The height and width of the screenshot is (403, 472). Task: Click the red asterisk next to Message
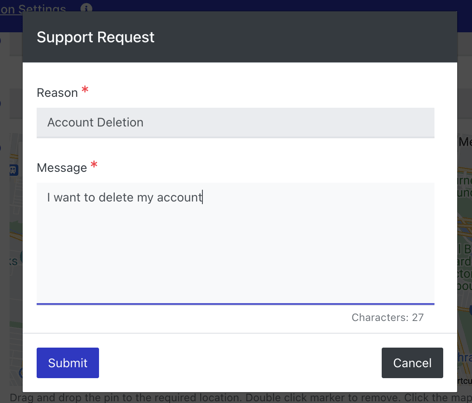point(94,164)
